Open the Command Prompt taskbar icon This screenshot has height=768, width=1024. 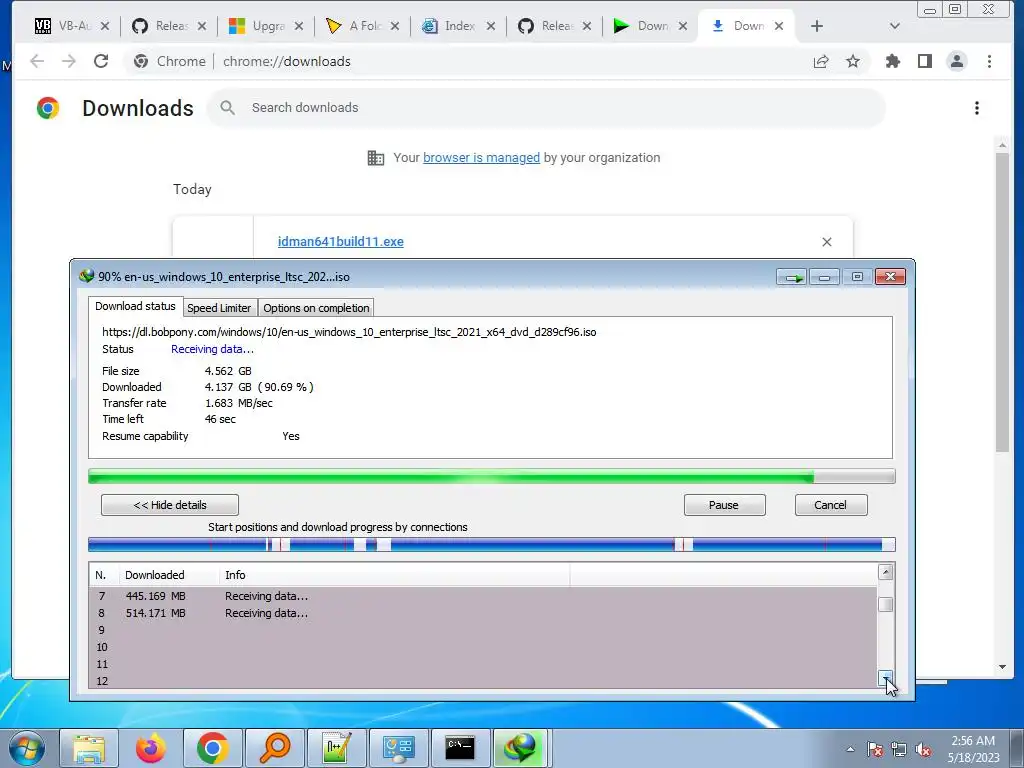click(x=460, y=748)
